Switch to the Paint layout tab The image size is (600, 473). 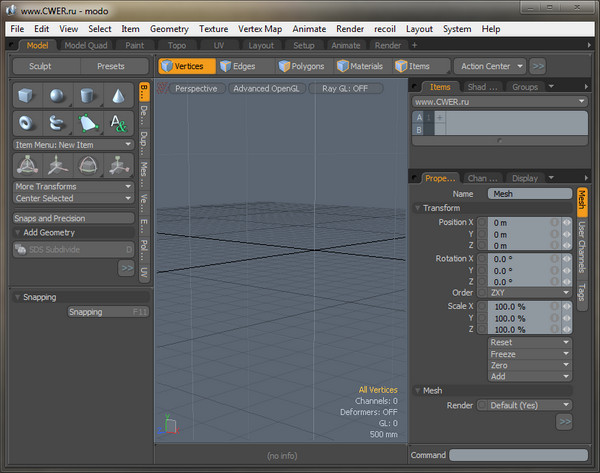click(x=134, y=45)
